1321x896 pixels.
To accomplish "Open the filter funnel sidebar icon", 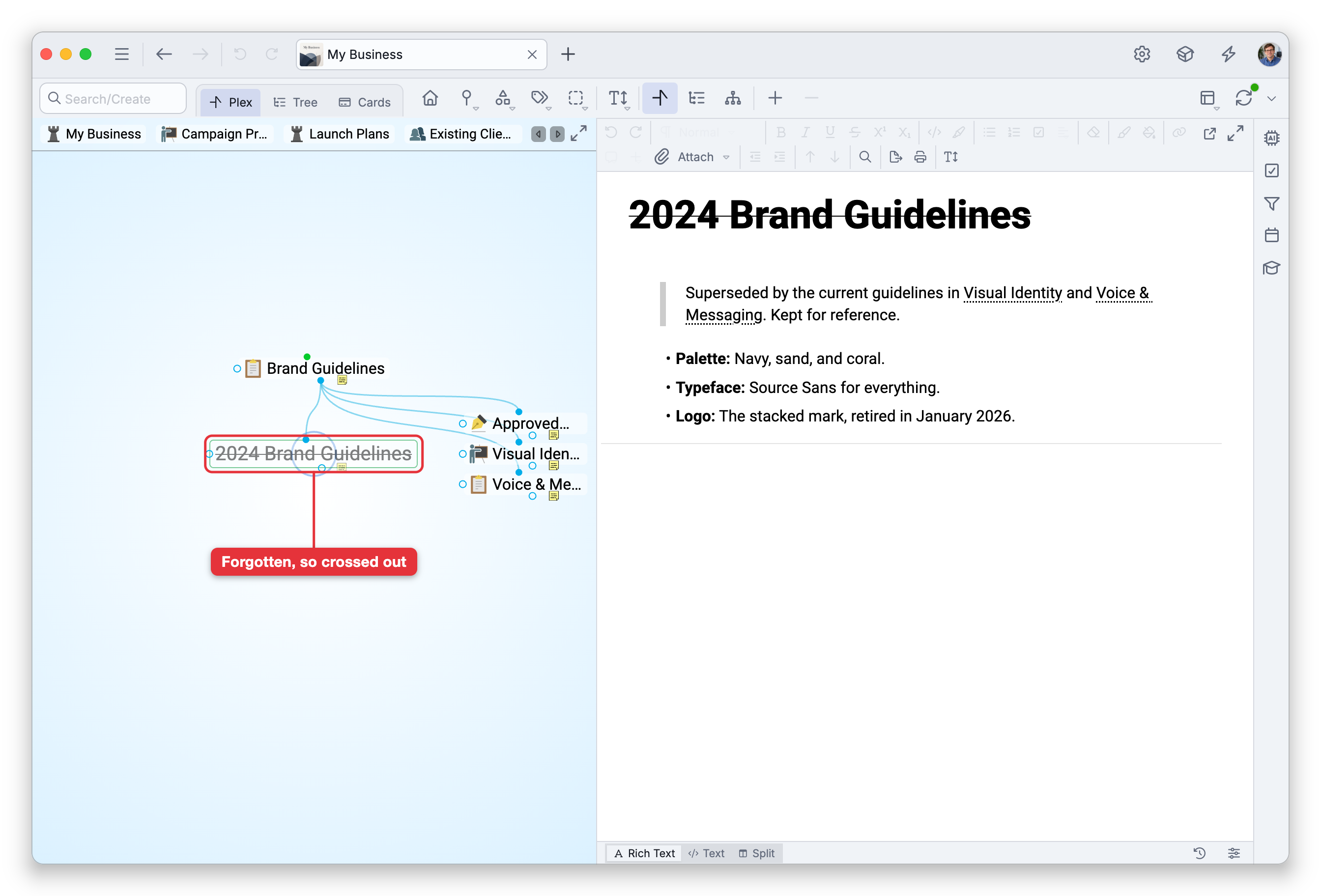I will pos(1272,203).
